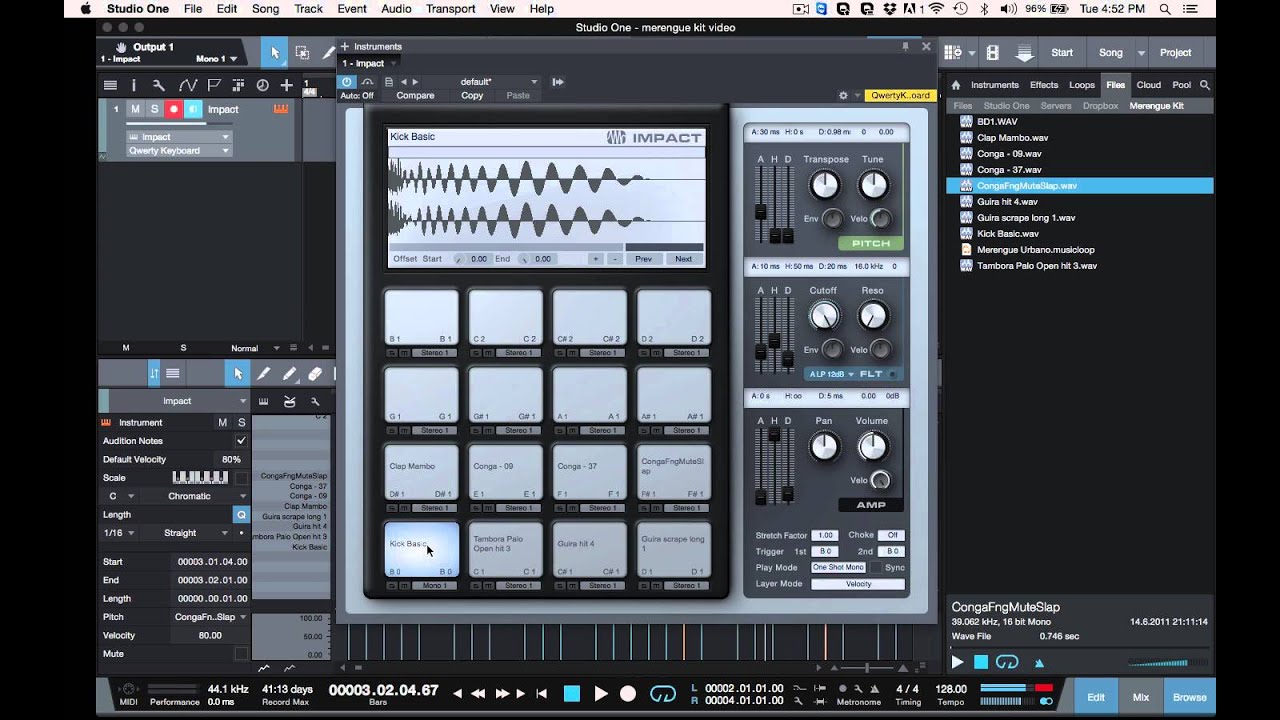The height and width of the screenshot is (720, 1280).
Task: Click the video player film icon
Action: click(992, 53)
